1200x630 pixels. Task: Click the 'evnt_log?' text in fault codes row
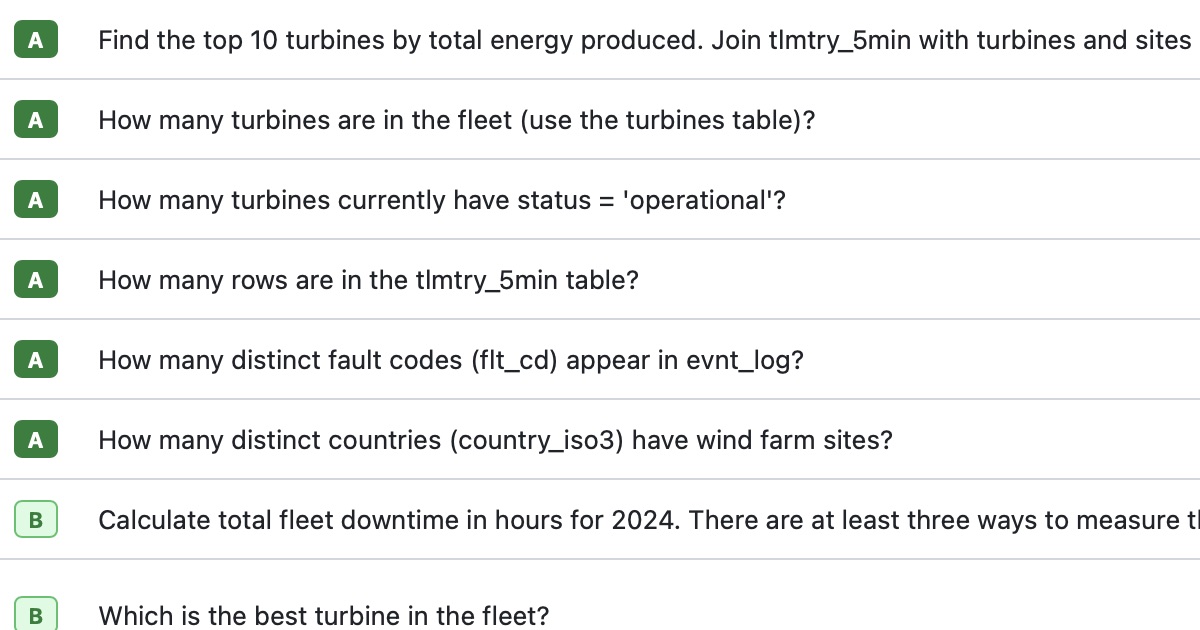(745, 361)
